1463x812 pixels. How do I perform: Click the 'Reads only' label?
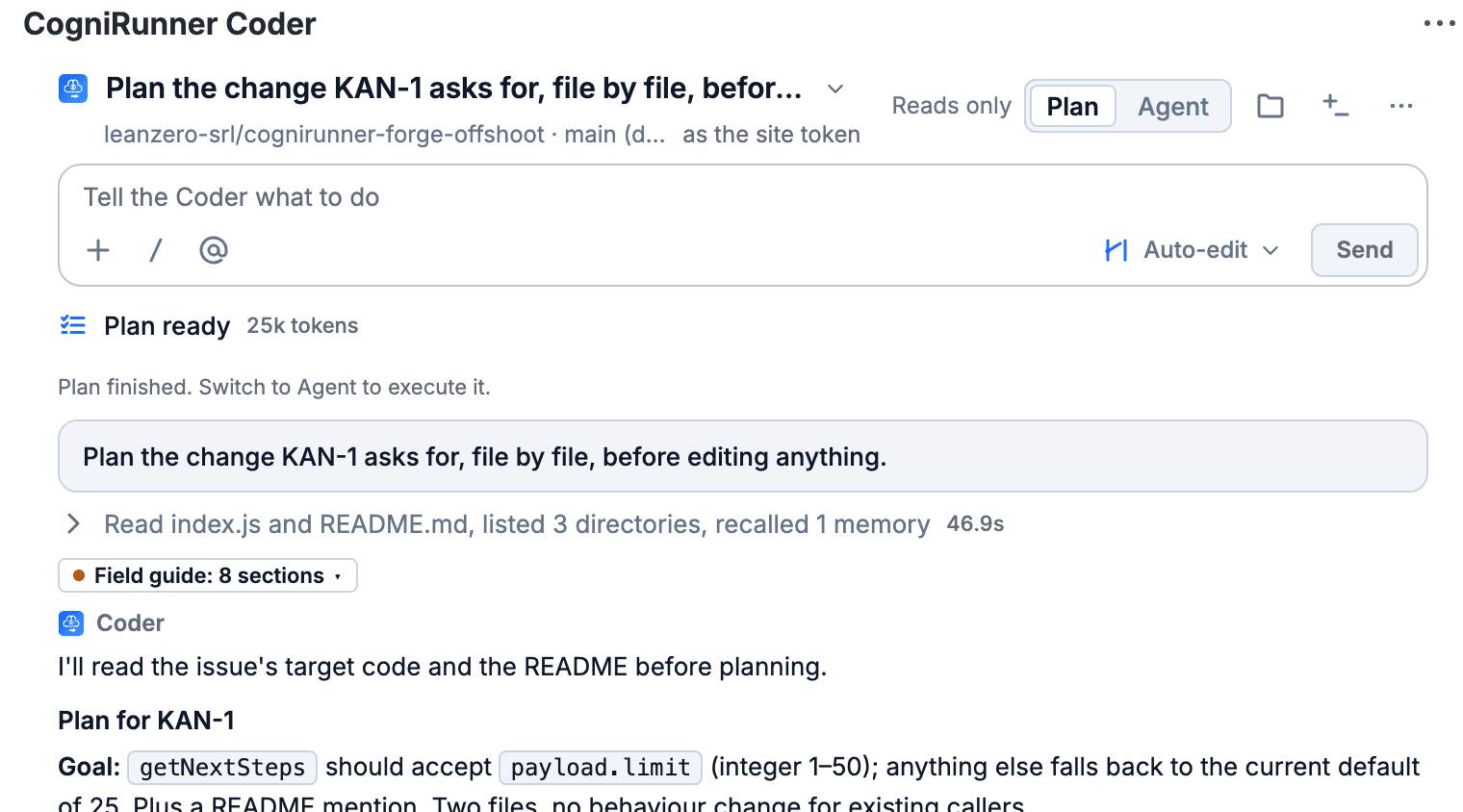951,106
